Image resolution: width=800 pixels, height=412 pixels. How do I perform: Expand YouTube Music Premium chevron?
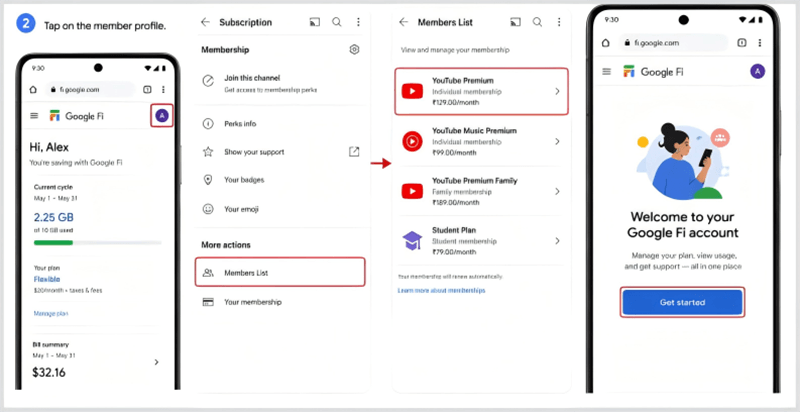click(x=557, y=141)
